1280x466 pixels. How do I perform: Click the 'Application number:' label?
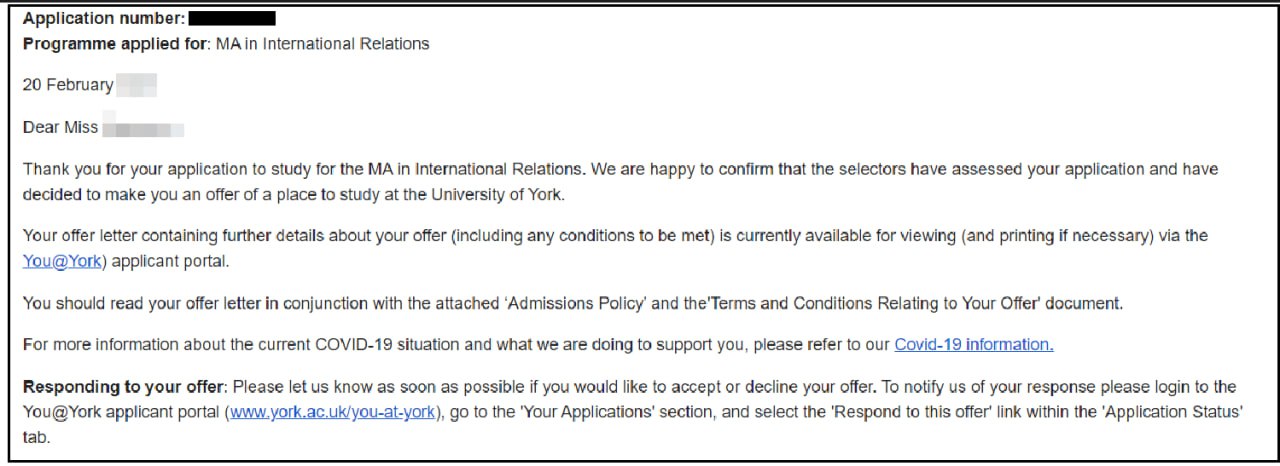(x=103, y=18)
